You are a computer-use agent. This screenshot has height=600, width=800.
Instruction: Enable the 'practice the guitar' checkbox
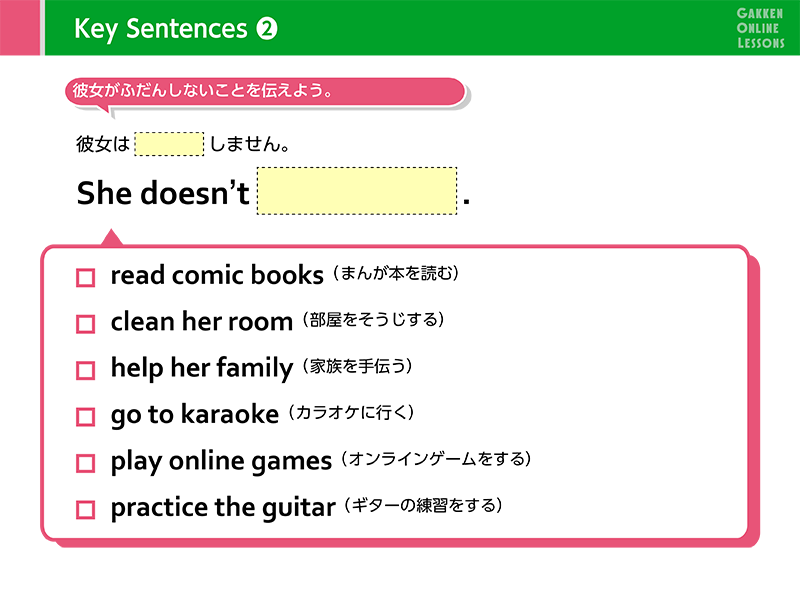pyautogui.click(x=85, y=510)
